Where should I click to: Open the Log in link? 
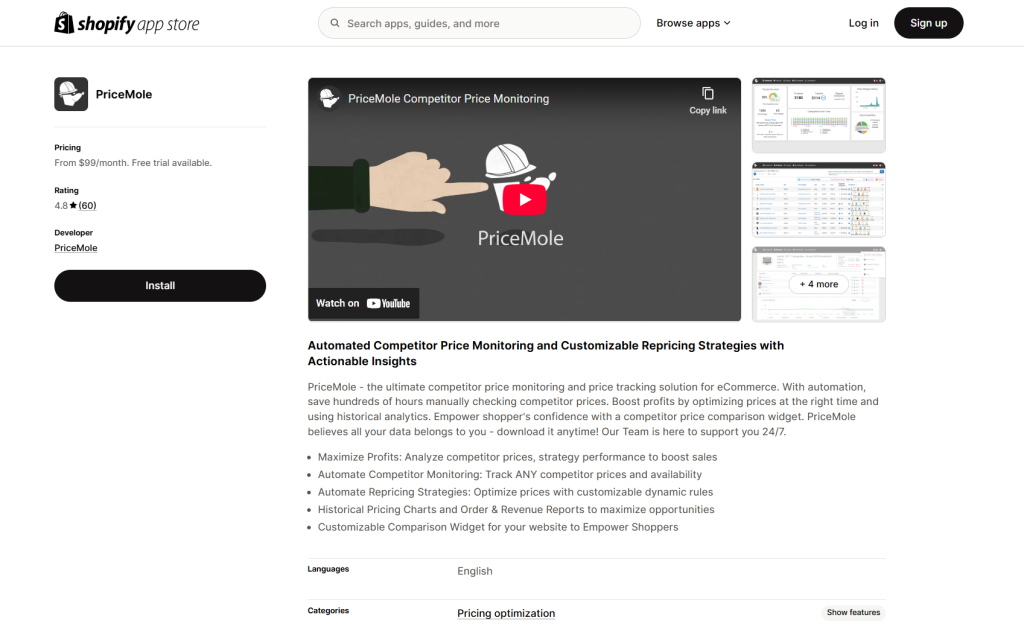[863, 23]
